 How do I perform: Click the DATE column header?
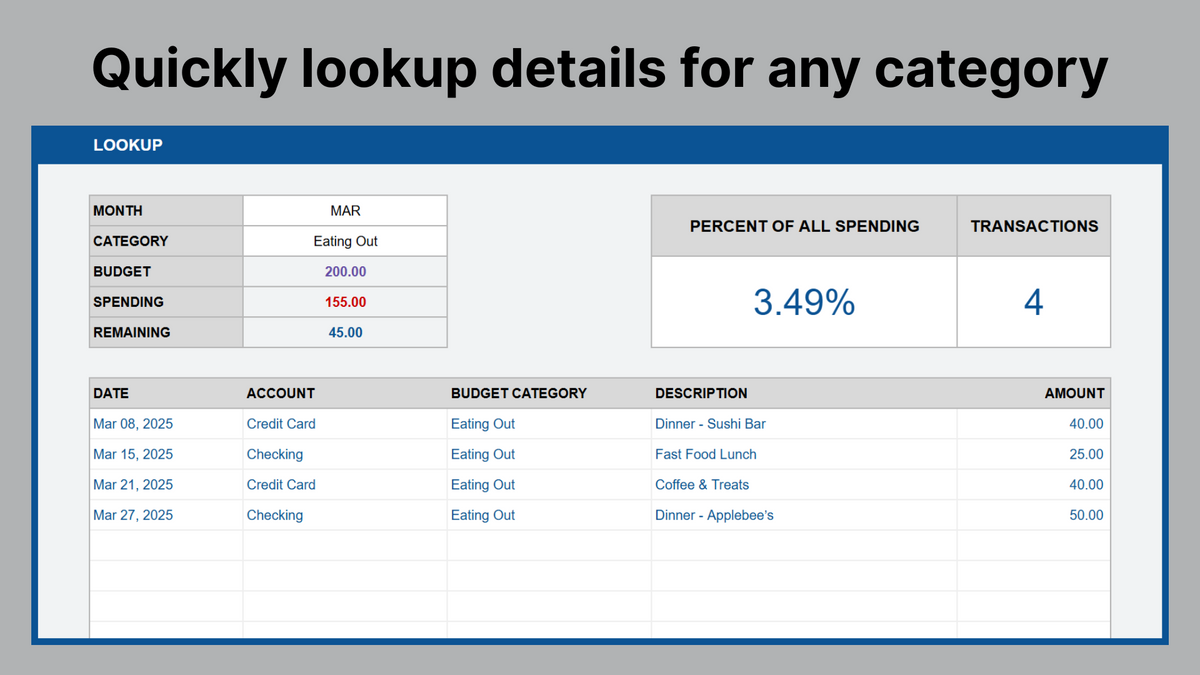tap(166, 393)
